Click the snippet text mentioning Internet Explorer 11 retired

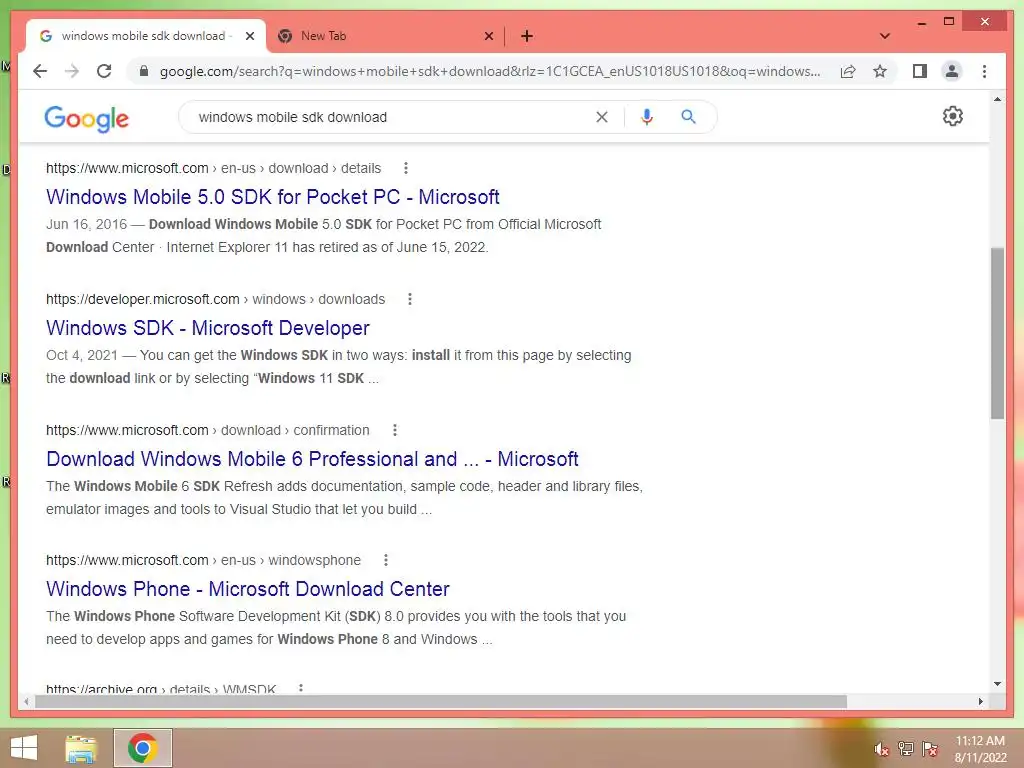[327, 247]
